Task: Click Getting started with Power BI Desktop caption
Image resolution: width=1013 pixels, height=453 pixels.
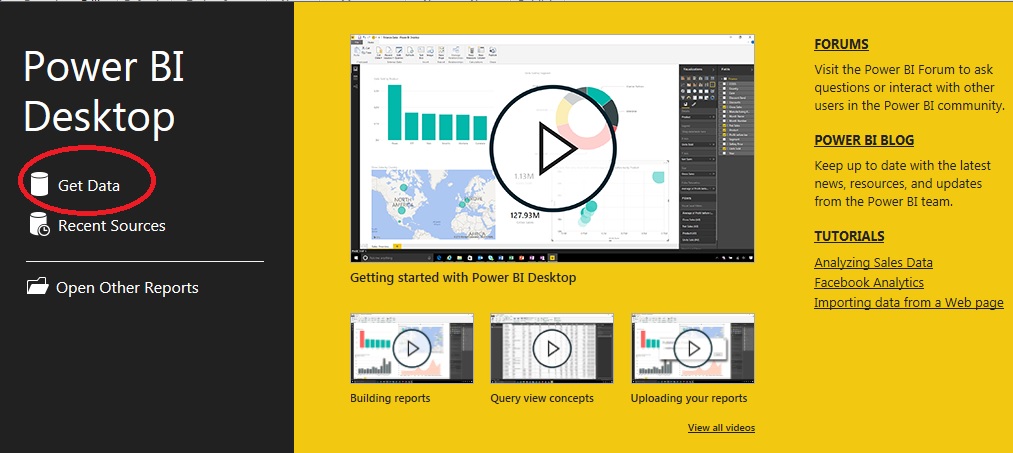Action: click(x=463, y=278)
